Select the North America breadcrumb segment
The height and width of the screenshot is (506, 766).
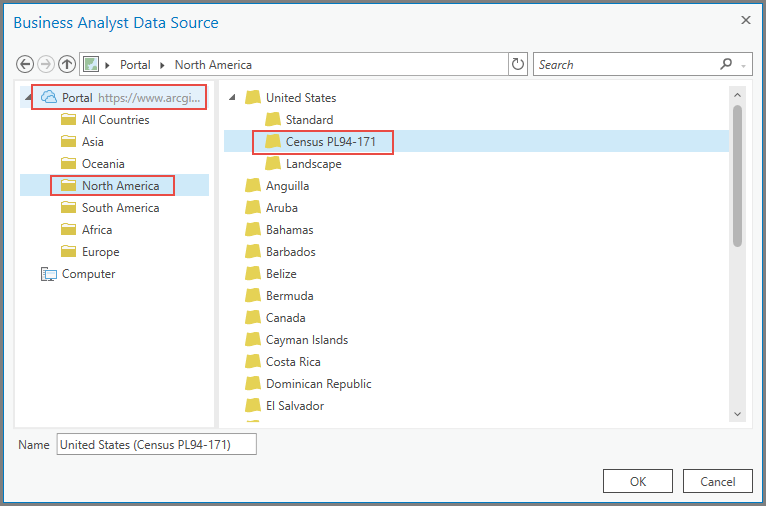click(x=213, y=65)
